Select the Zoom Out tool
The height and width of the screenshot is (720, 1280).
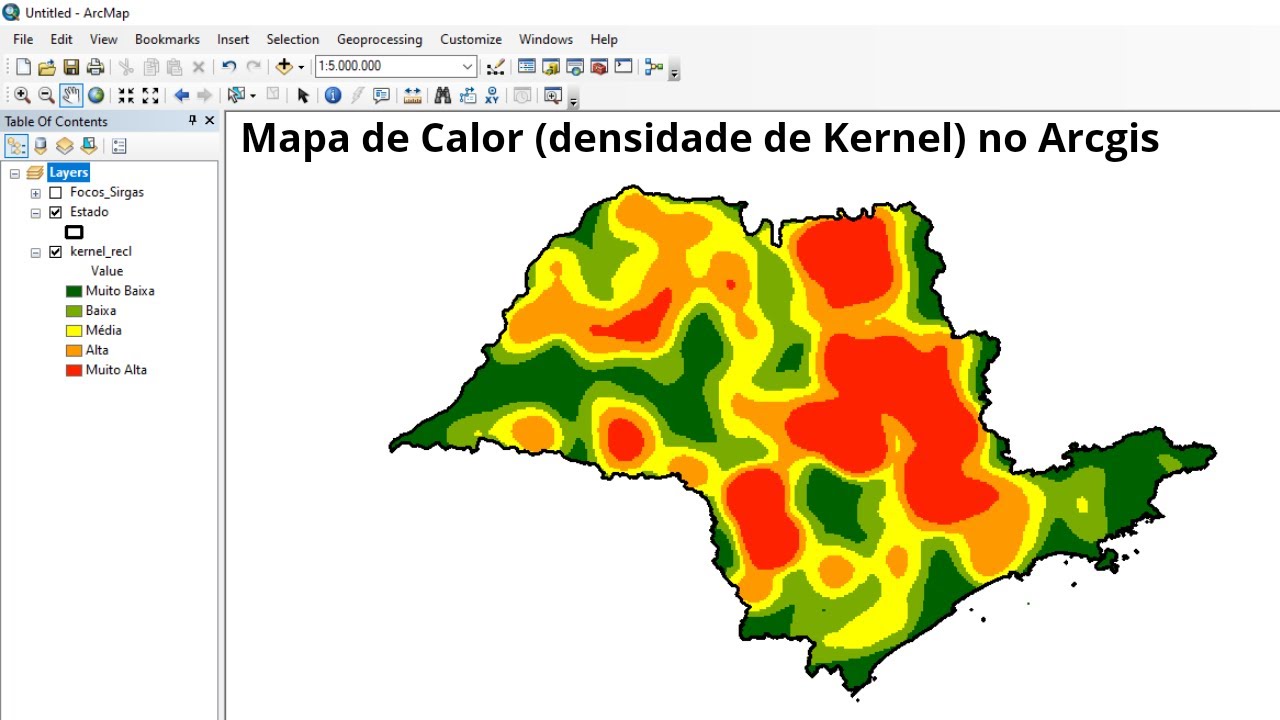coord(46,95)
